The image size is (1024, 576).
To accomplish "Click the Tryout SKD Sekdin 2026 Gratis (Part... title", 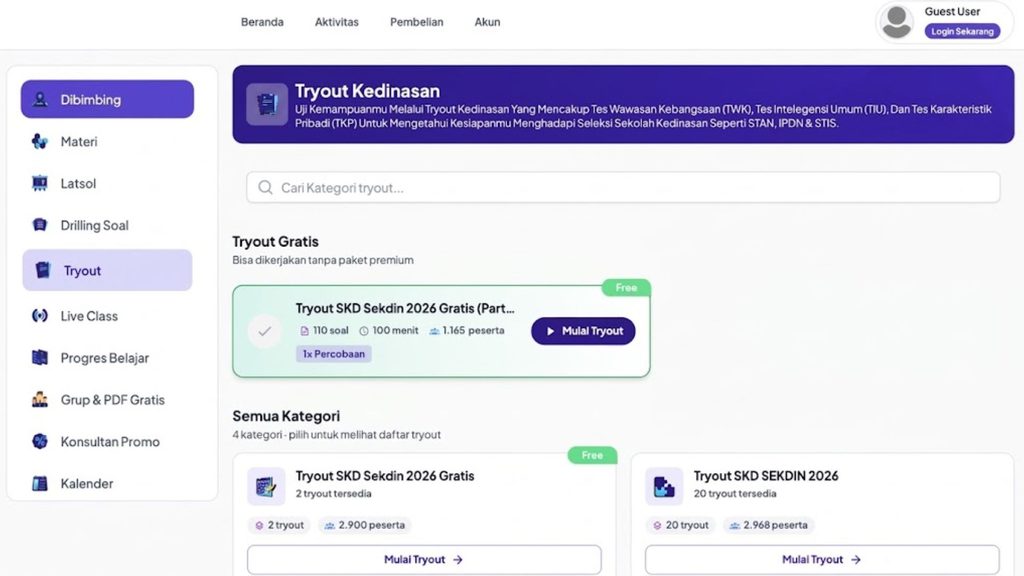I will pos(405,308).
